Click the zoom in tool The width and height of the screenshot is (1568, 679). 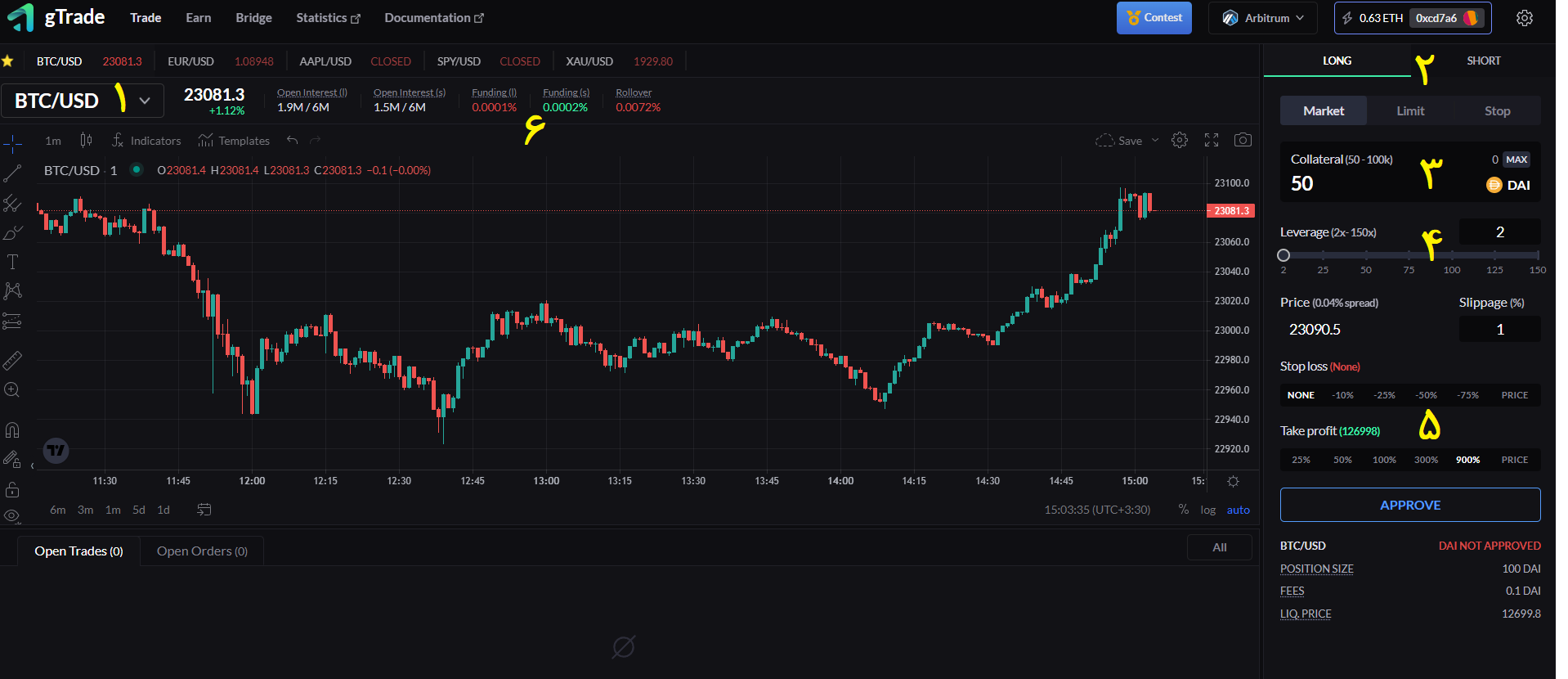(x=12, y=390)
